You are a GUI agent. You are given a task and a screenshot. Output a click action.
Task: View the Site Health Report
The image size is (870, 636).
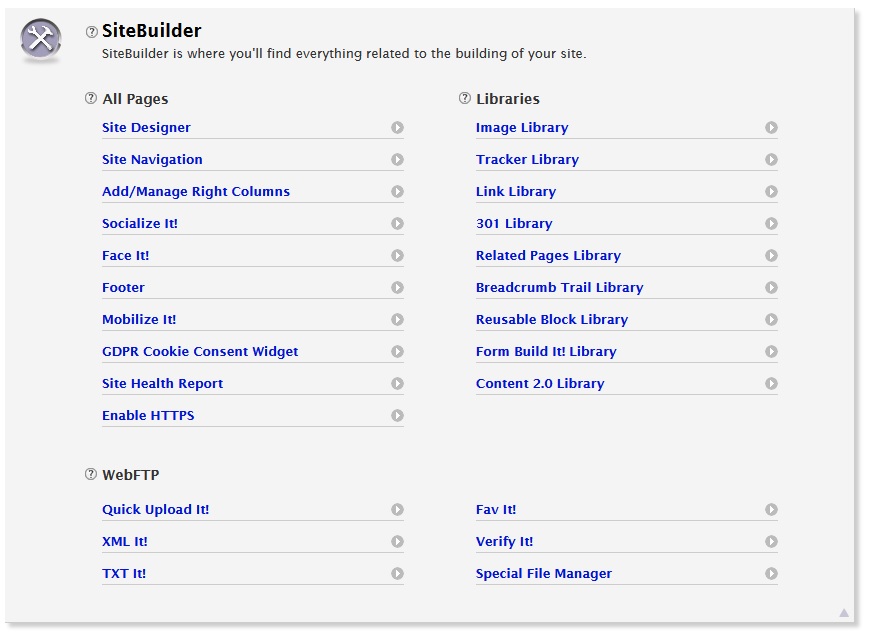point(162,384)
